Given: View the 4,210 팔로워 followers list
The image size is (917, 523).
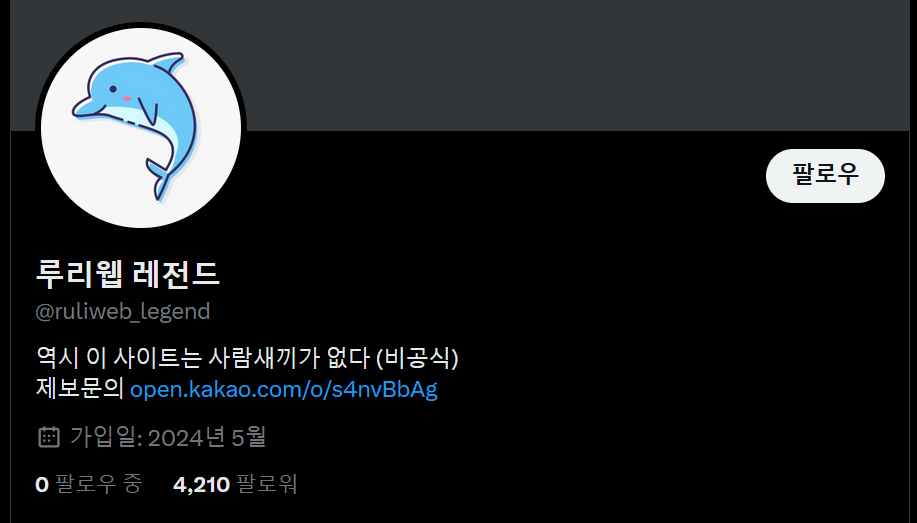Looking at the screenshot, I should tap(235, 484).
